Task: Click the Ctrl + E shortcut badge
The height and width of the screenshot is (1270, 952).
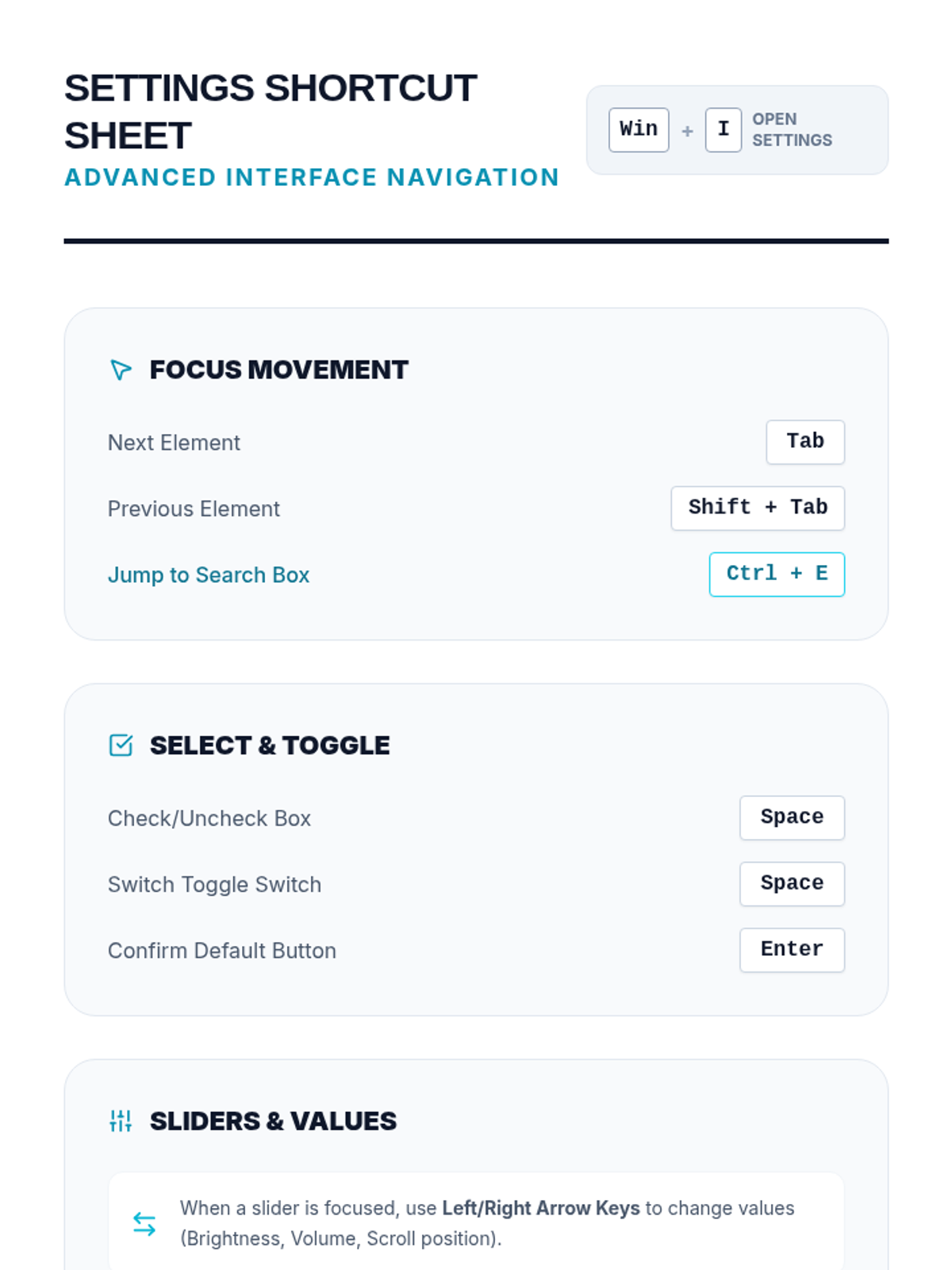Action: tap(776, 574)
